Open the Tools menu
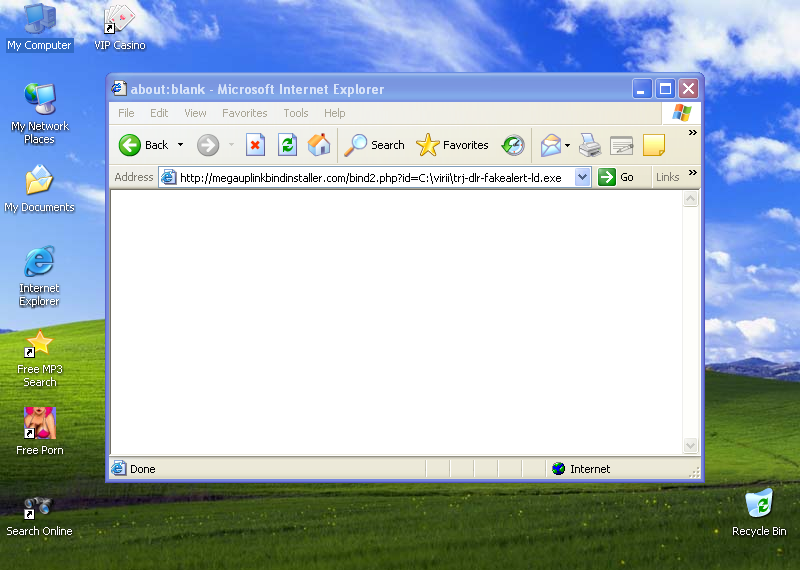Viewport: 800px width, 570px height. click(x=296, y=113)
